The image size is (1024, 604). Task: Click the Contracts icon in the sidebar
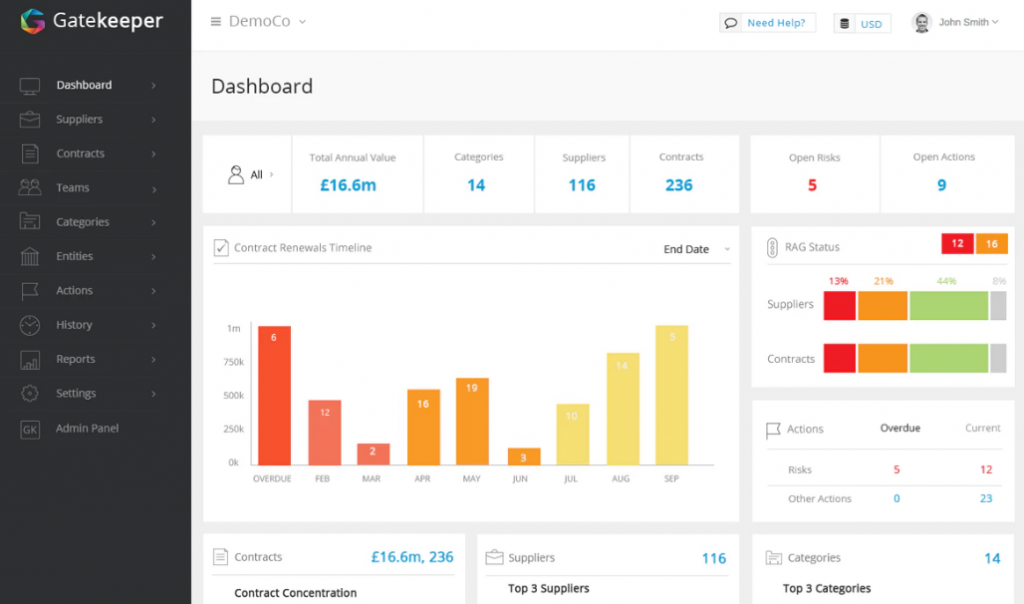pyautogui.click(x=31, y=153)
